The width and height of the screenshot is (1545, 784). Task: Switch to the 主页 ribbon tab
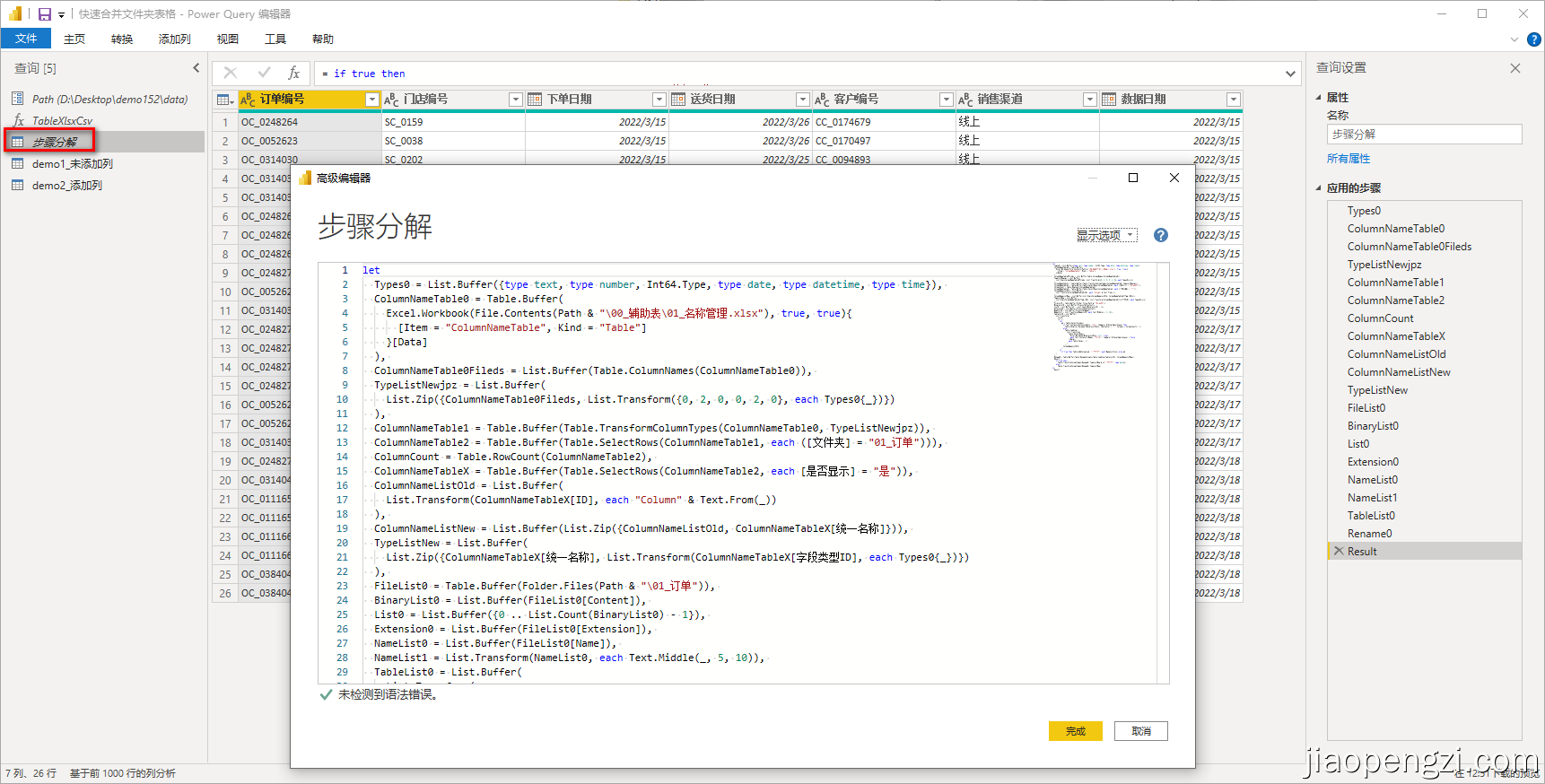pyautogui.click(x=74, y=39)
